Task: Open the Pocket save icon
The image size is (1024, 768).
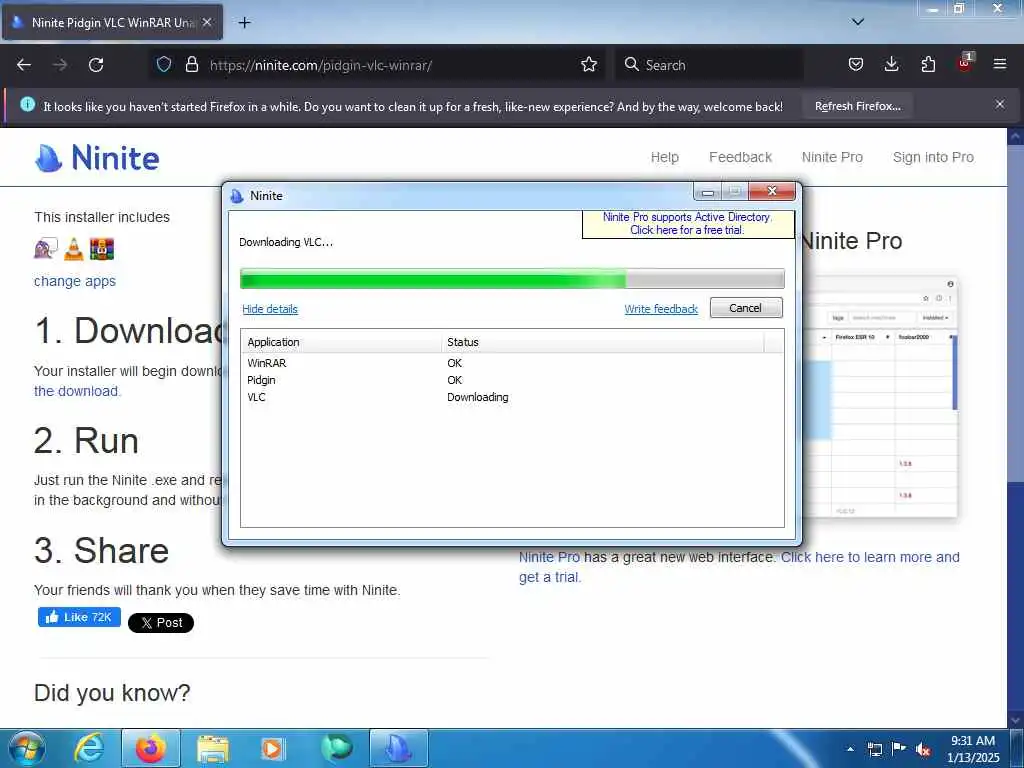Action: pos(856,64)
